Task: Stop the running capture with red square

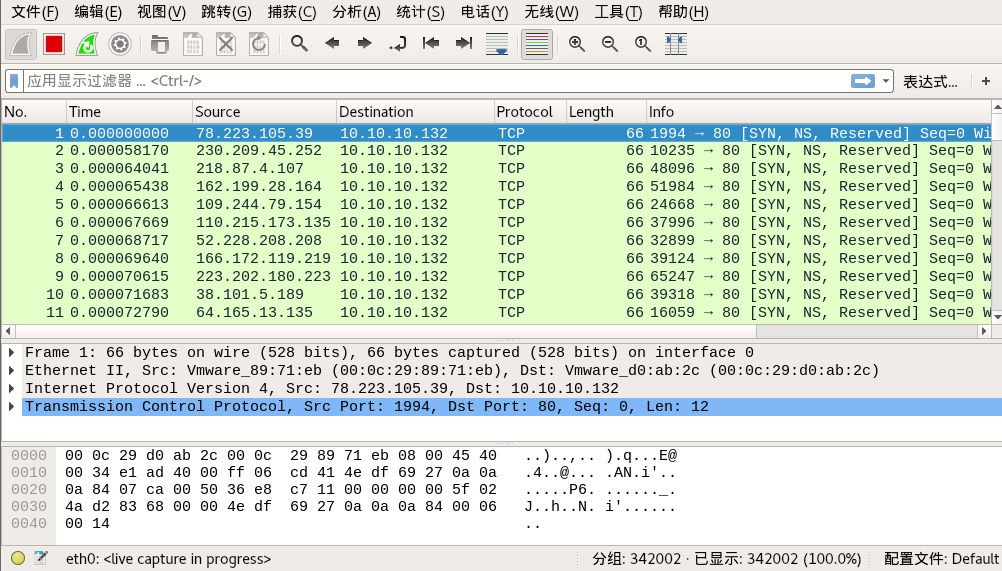Action: (54, 44)
